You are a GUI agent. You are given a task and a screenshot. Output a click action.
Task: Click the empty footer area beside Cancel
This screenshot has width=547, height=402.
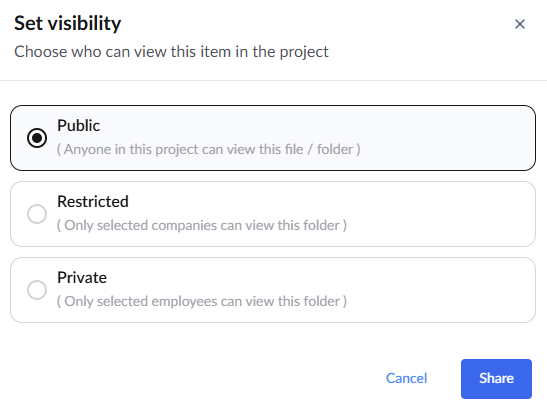click(x=192, y=379)
